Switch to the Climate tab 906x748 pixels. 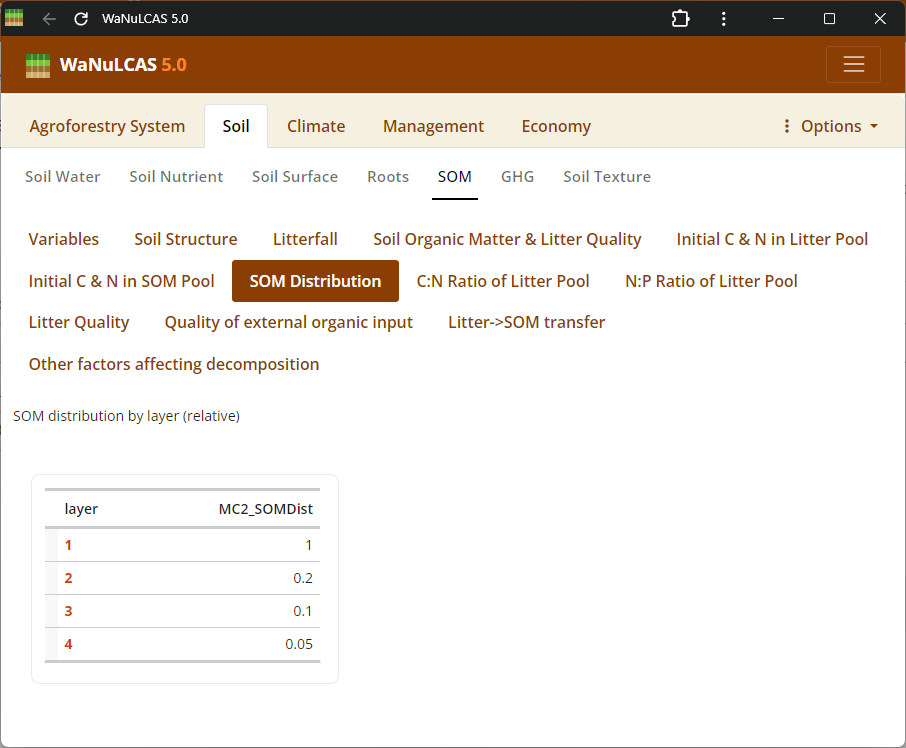click(x=316, y=126)
